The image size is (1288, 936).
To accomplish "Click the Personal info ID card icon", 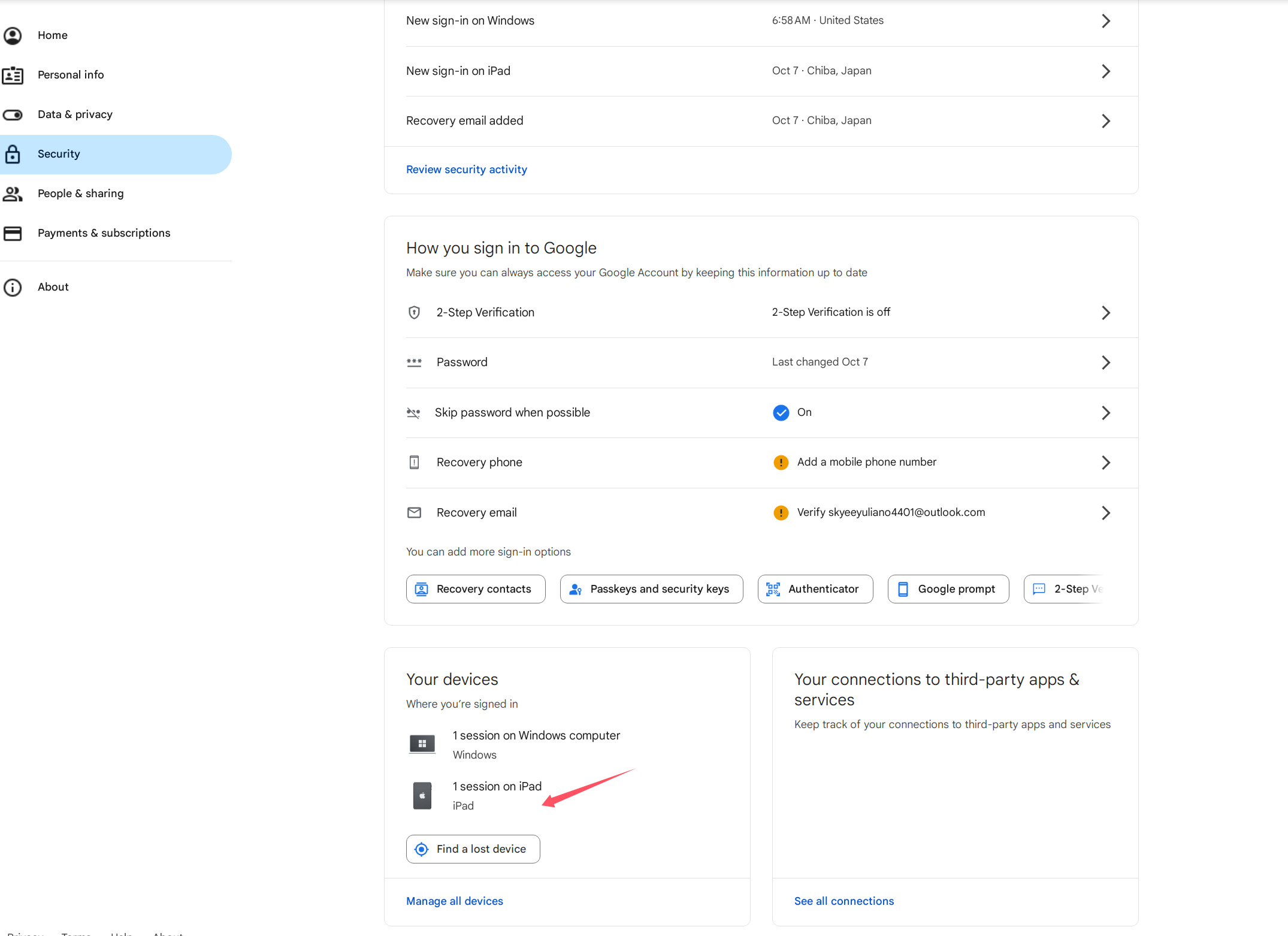I will (x=13, y=75).
